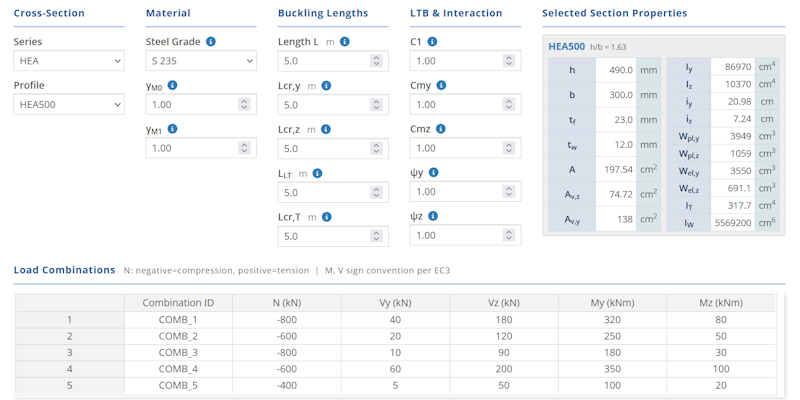The image size is (800, 400).
Task: Click the C1 info icon
Action: 433,42
